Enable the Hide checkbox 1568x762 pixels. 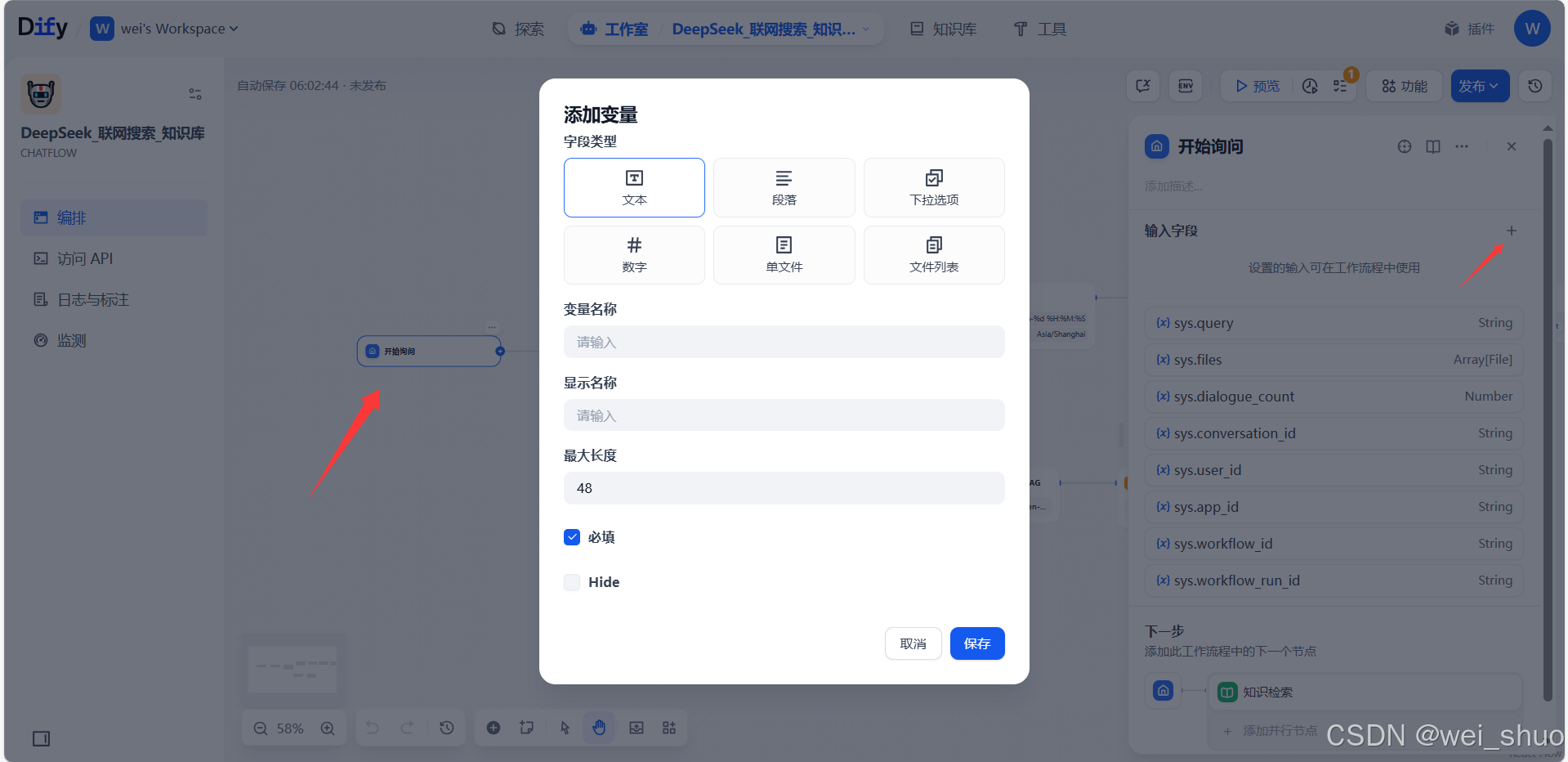point(572,582)
